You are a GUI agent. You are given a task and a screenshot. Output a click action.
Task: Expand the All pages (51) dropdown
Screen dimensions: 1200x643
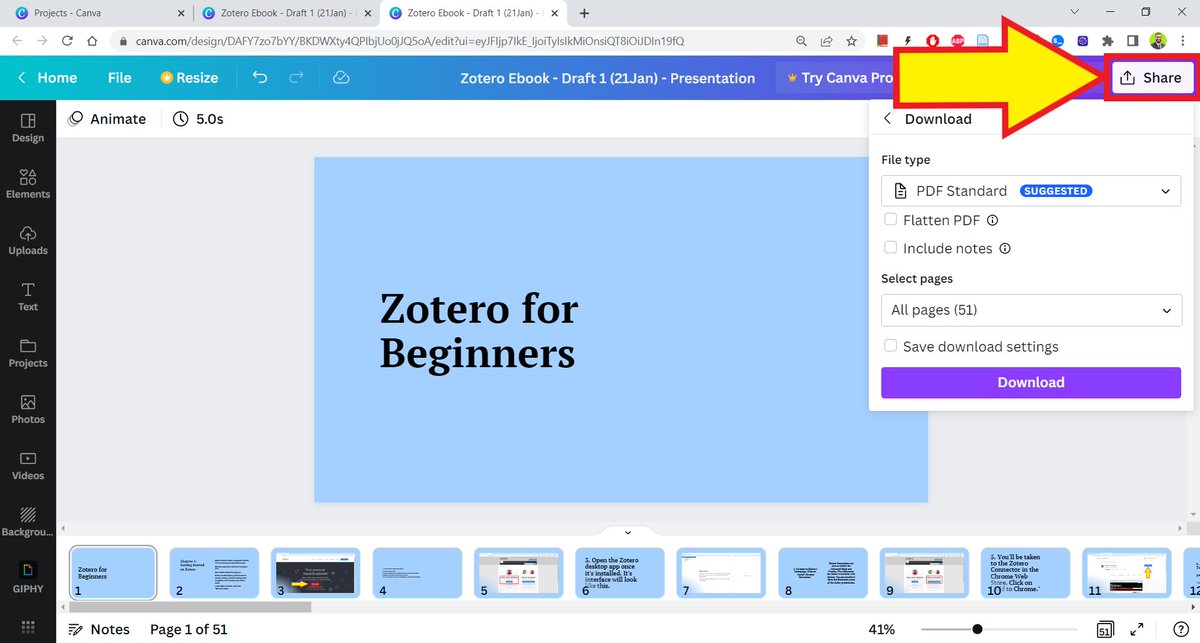click(1031, 310)
